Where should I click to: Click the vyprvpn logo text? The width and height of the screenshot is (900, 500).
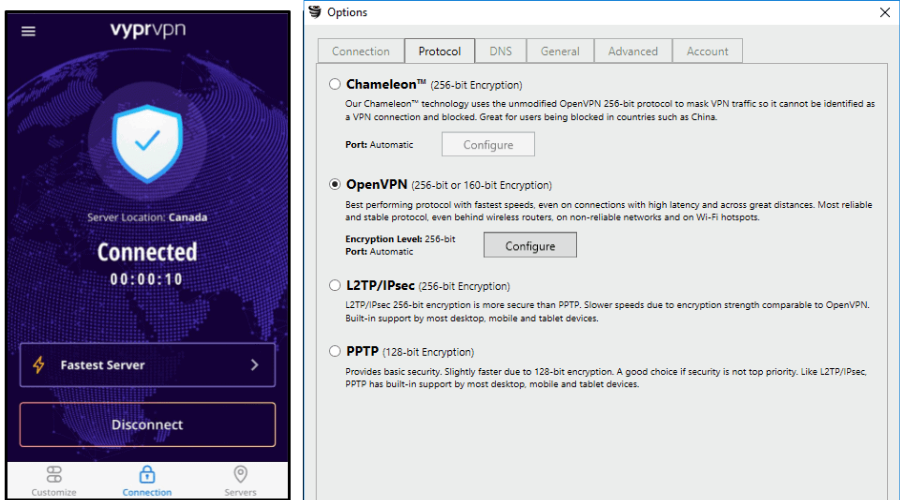pyautogui.click(x=148, y=30)
